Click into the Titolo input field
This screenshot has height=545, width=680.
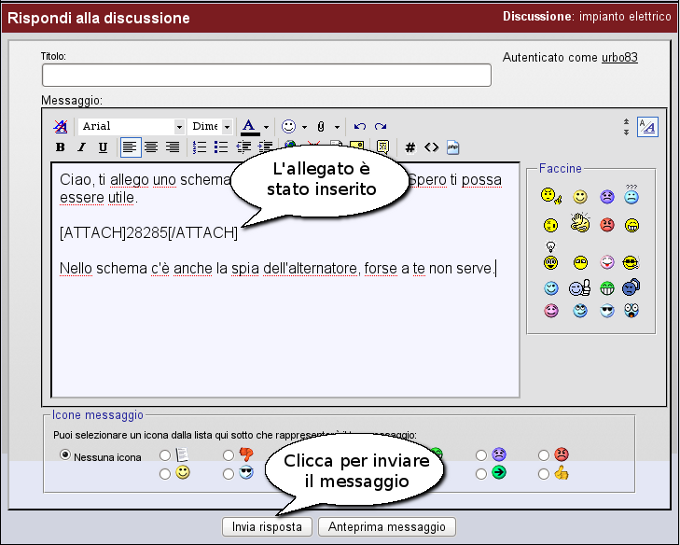(x=266, y=76)
